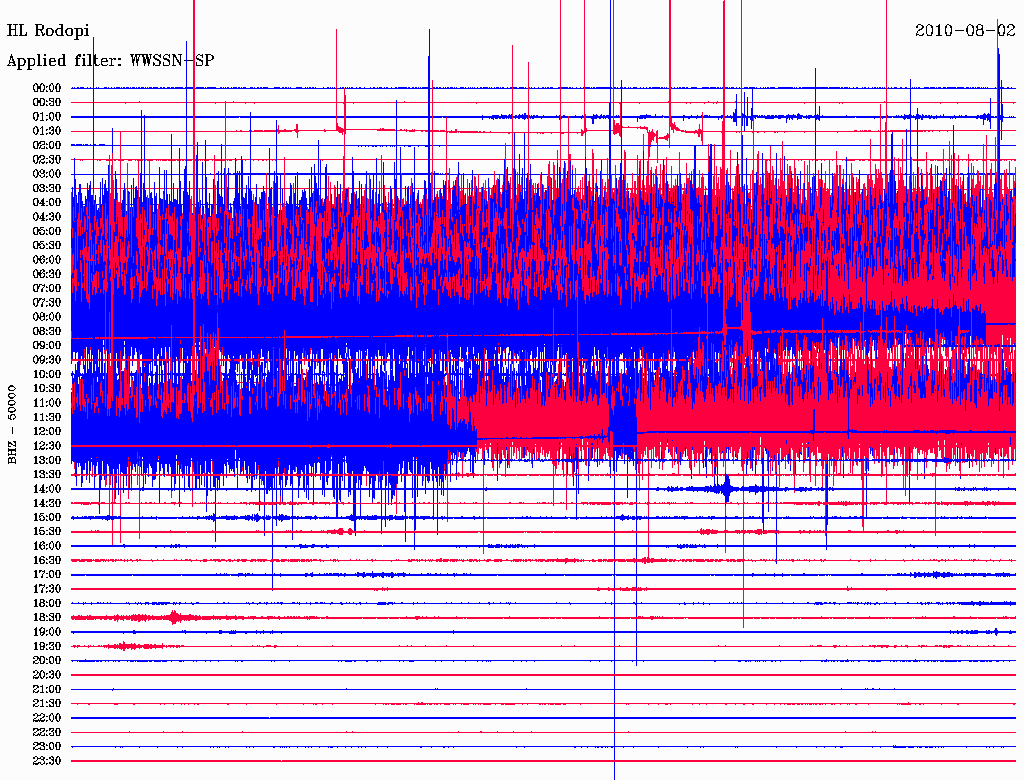Click the date label "2010-08-02"
The image size is (1024, 780).
point(965,30)
